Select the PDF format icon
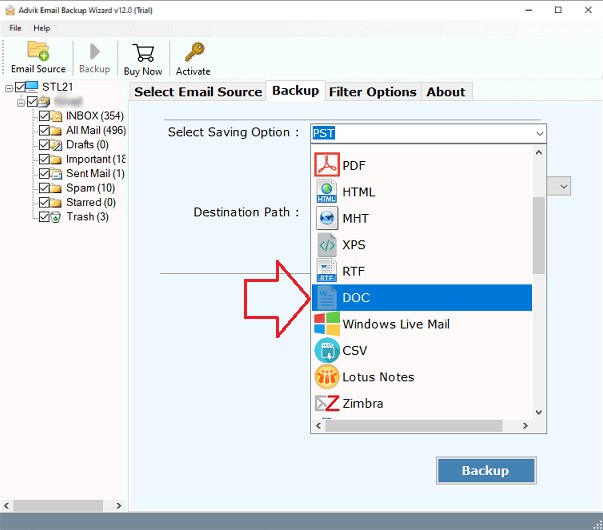This screenshot has height=530, width=603. pos(327,164)
